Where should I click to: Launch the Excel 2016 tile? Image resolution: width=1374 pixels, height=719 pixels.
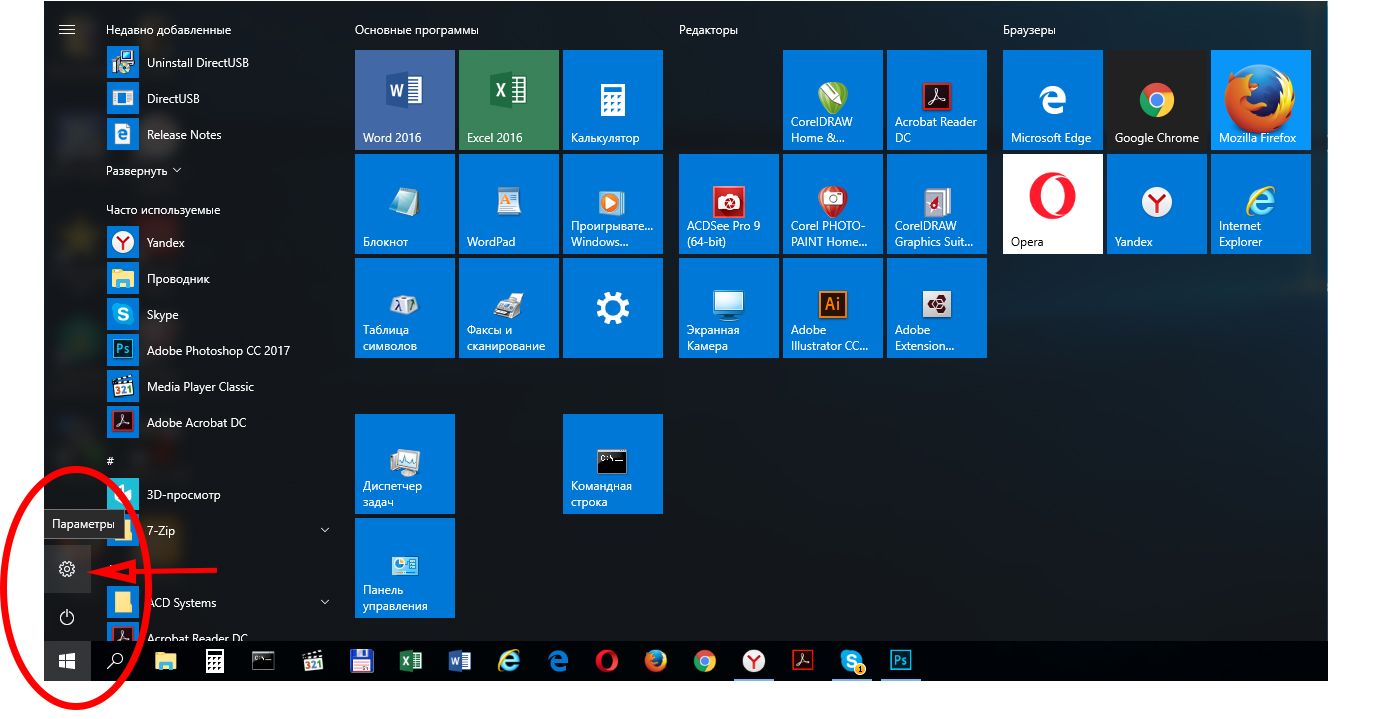tap(508, 100)
